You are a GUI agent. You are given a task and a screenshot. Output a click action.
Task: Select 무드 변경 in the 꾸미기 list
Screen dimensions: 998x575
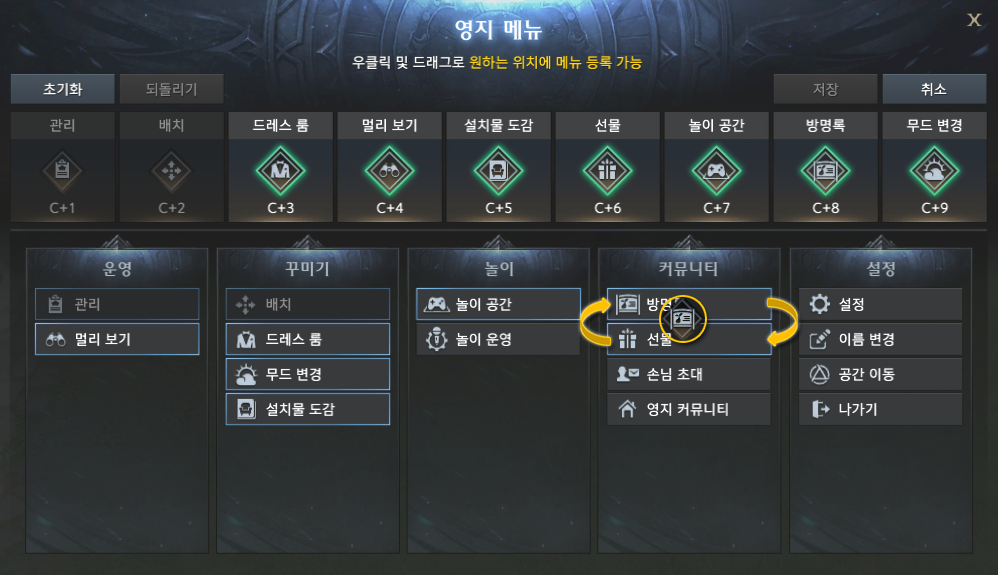pos(308,374)
